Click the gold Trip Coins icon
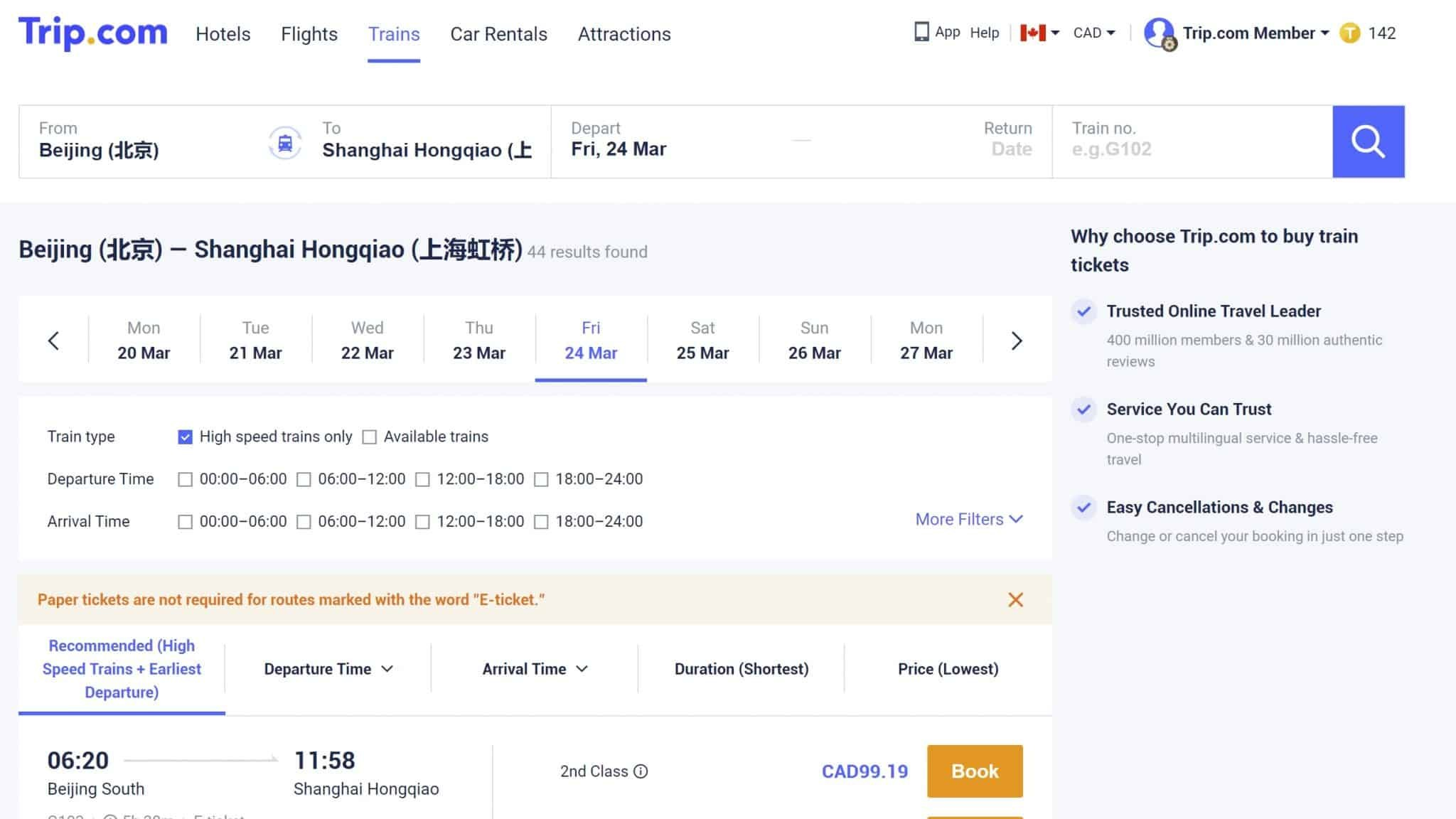This screenshot has width=1456, height=819. coord(1349,33)
